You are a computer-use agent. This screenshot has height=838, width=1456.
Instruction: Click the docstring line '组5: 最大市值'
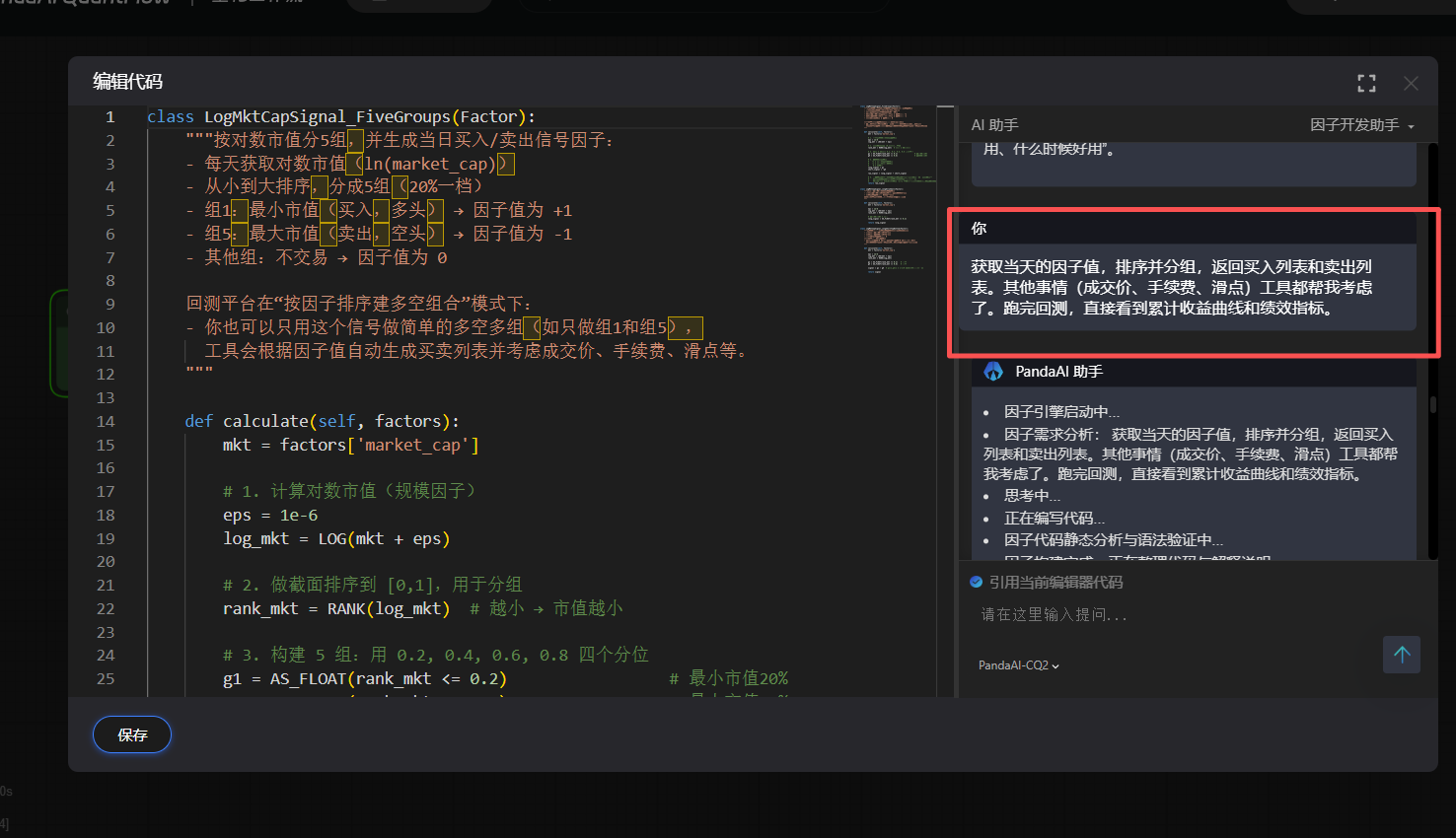coord(379,235)
